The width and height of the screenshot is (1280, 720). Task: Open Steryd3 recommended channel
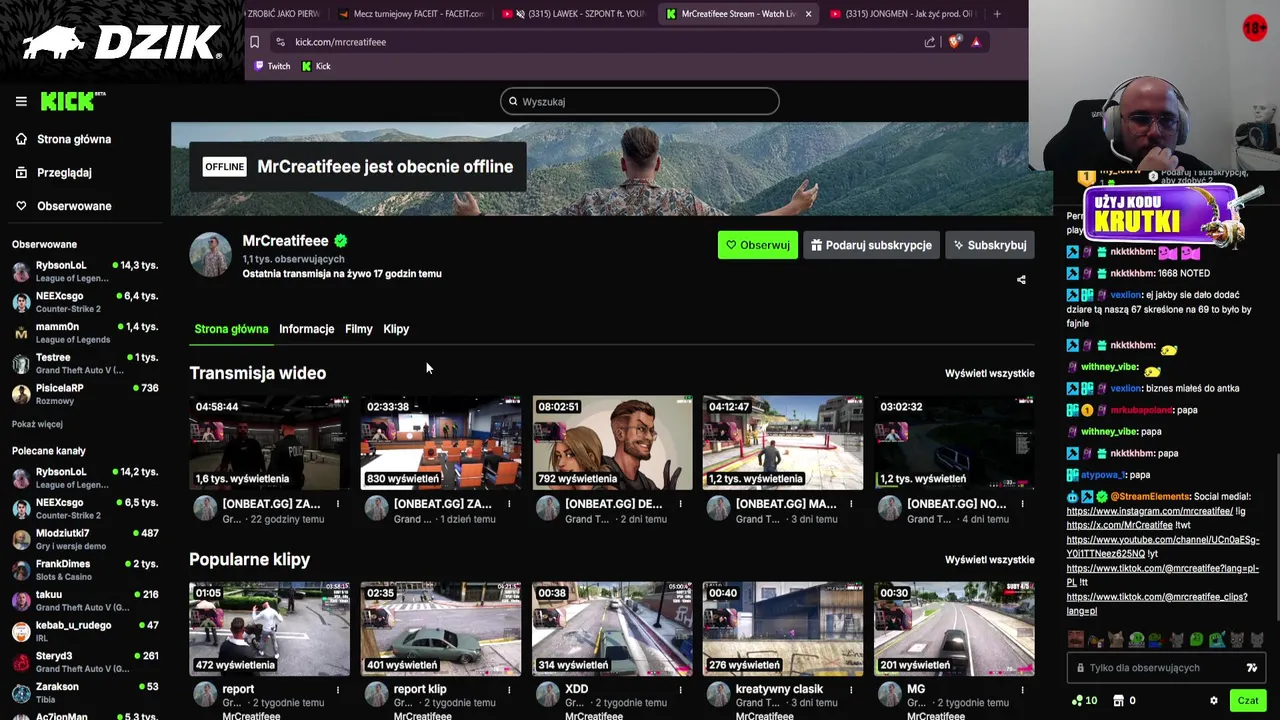[x=85, y=662]
